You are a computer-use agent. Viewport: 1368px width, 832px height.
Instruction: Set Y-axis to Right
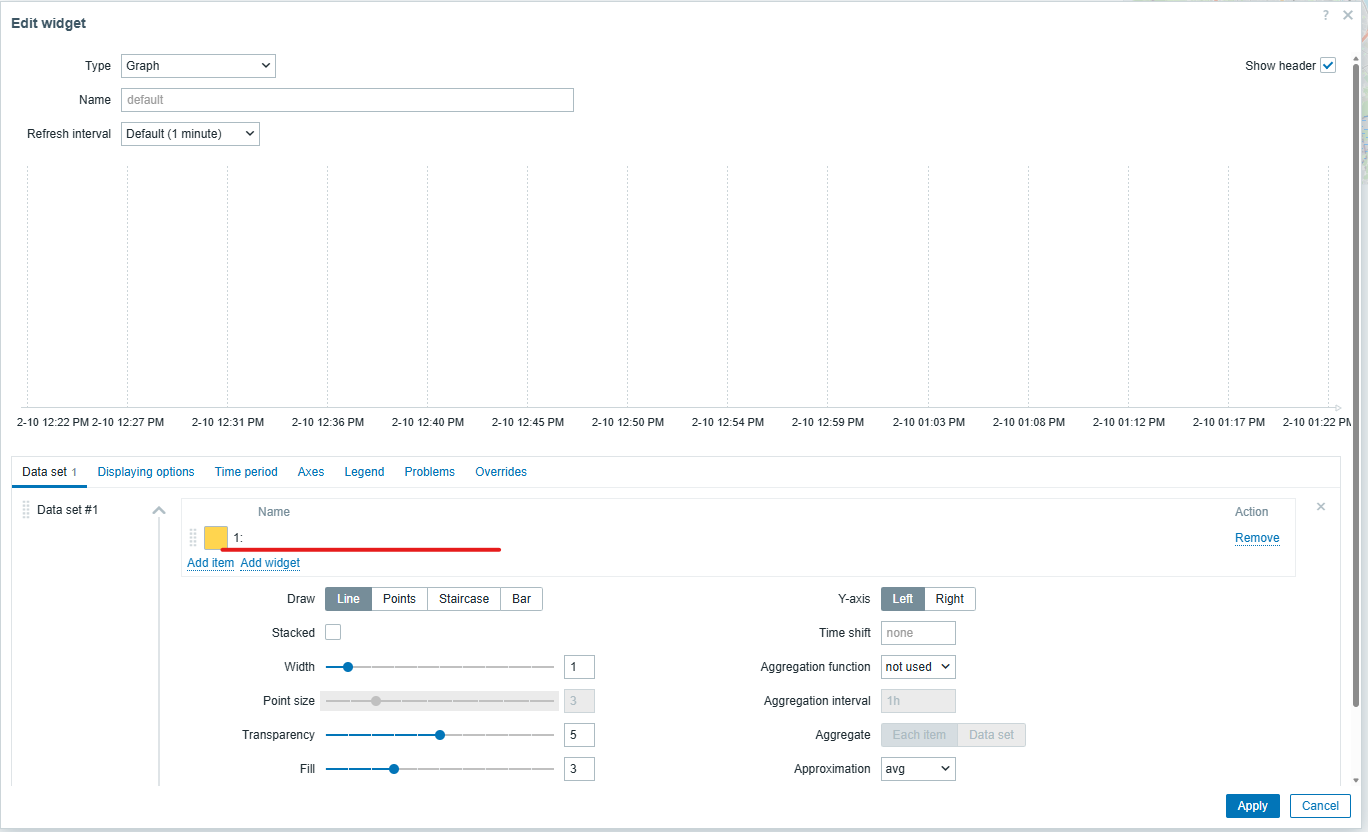coord(949,599)
